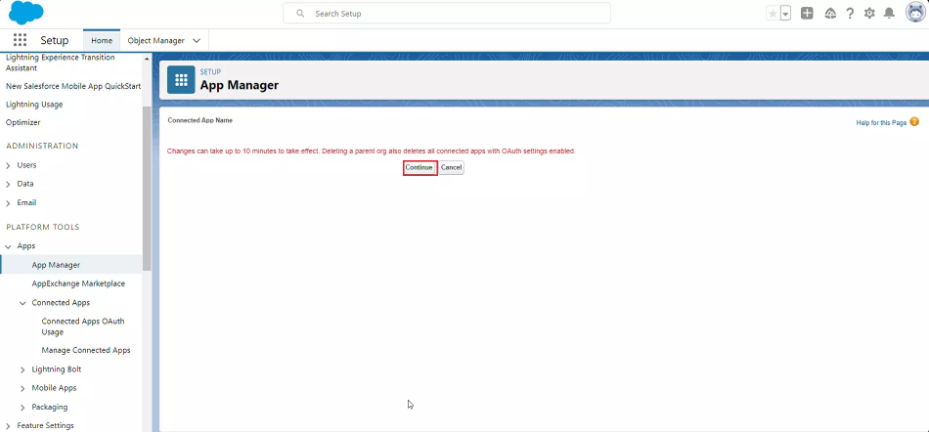Click the Salesforce cloud logo
The width and height of the screenshot is (929, 432).
click(x=26, y=12)
